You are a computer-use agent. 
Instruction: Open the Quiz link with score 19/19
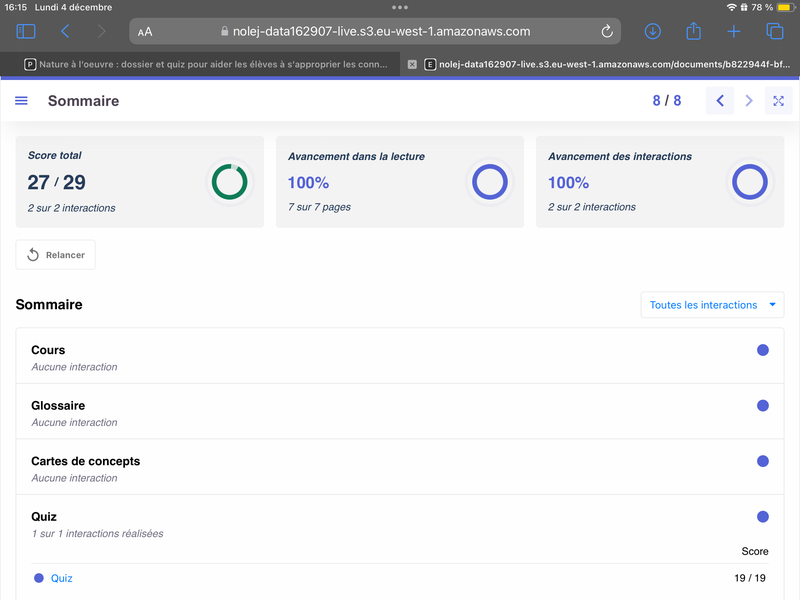(x=62, y=578)
